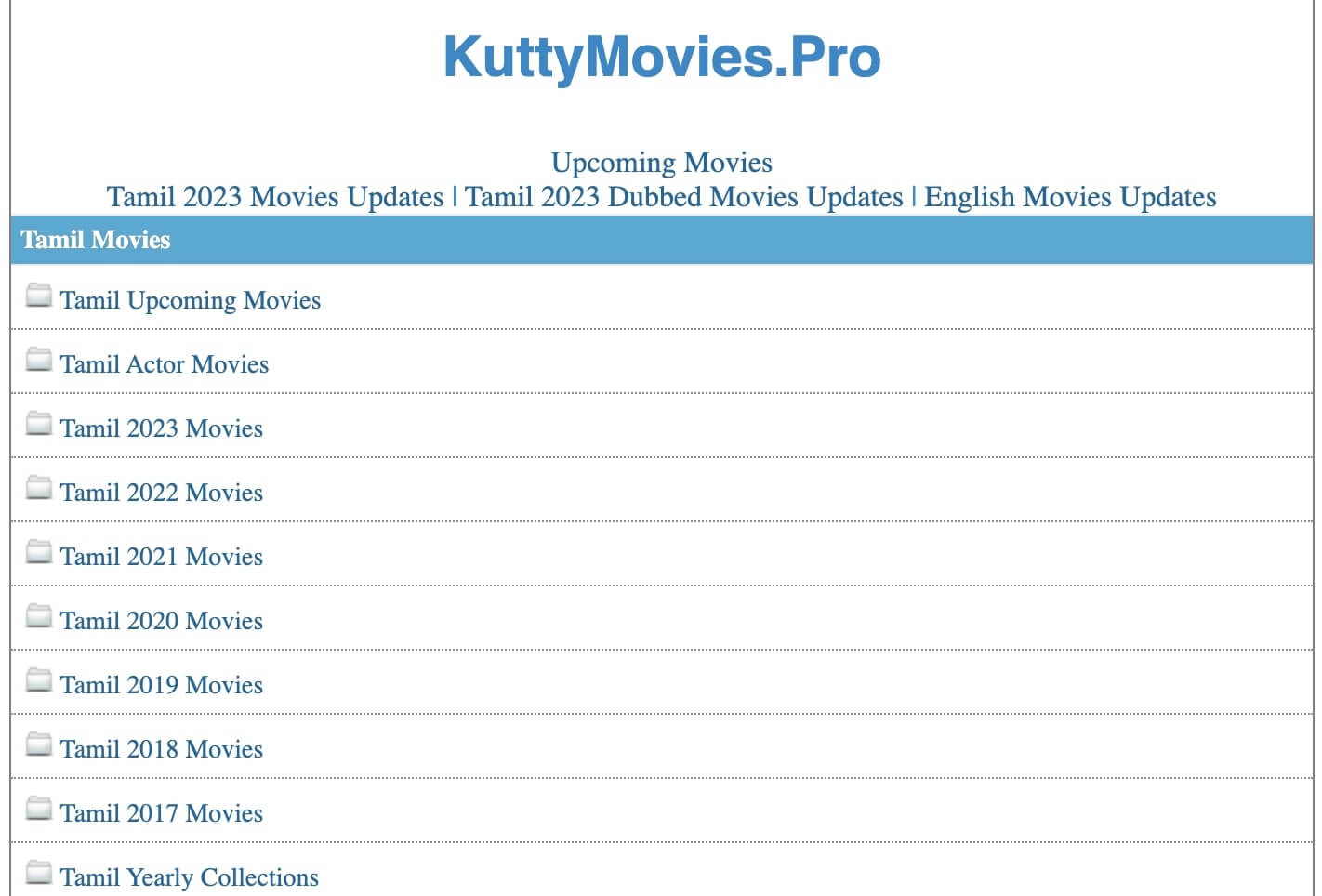Click folder icon next to Tamil 2020 Movies
The image size is (1322, 896).
pyautogui.click(x=39, y=616)
